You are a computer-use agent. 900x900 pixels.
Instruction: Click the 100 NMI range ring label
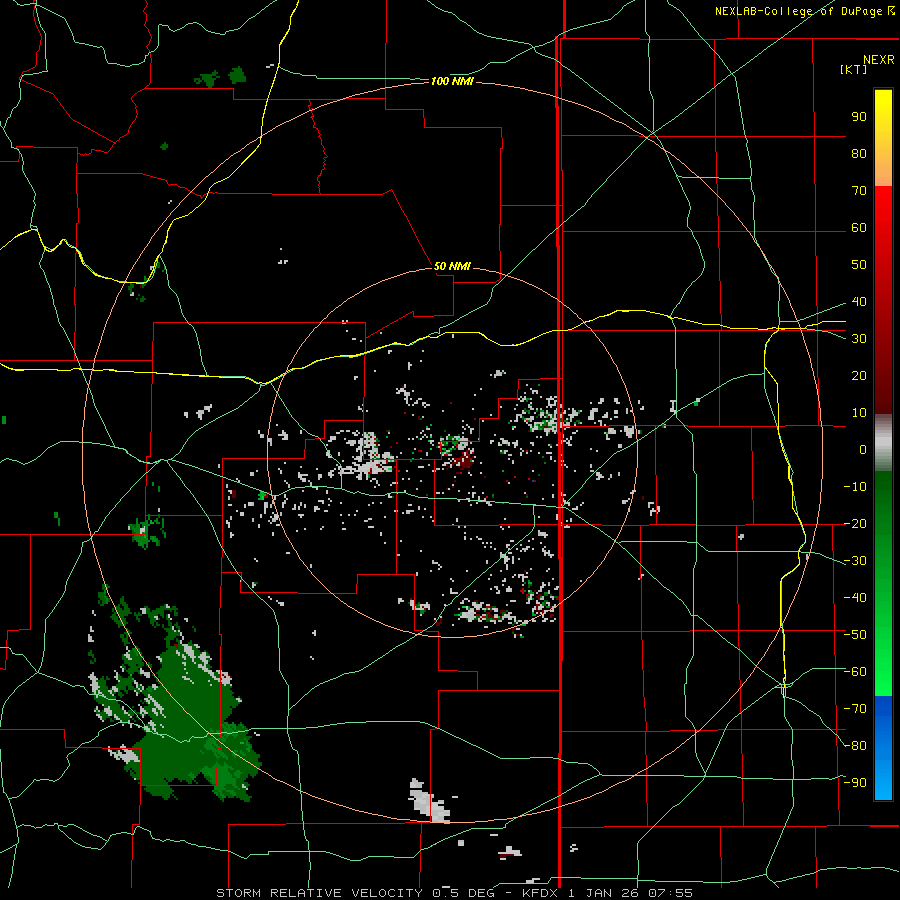click(x=452, y=82)
